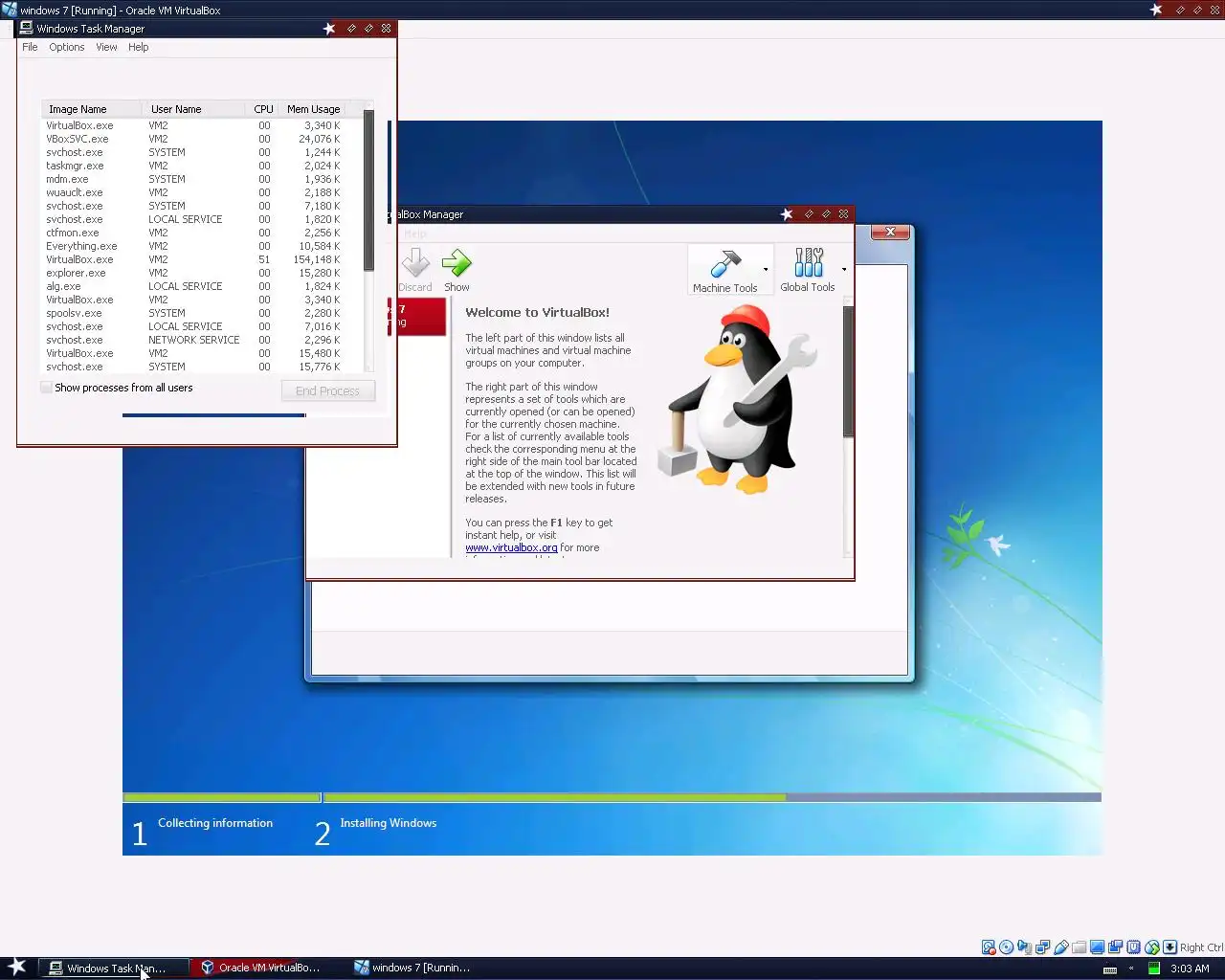The image size is (1225, 980).
Task: Select alg.exe process row
Action: coord(201,286)
